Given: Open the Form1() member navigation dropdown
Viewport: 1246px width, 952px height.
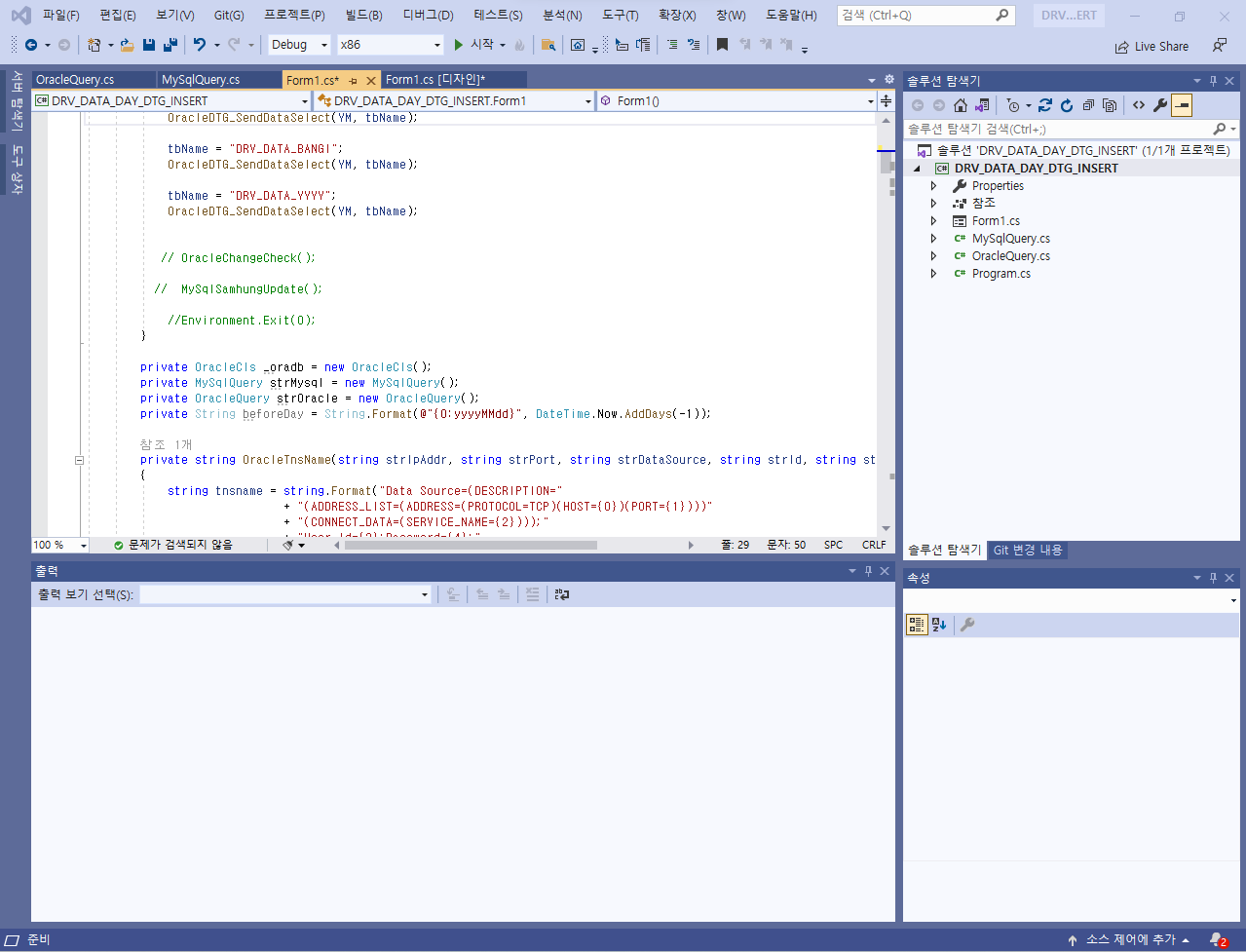Looking at the screenshot, I should tap(736, 100).
